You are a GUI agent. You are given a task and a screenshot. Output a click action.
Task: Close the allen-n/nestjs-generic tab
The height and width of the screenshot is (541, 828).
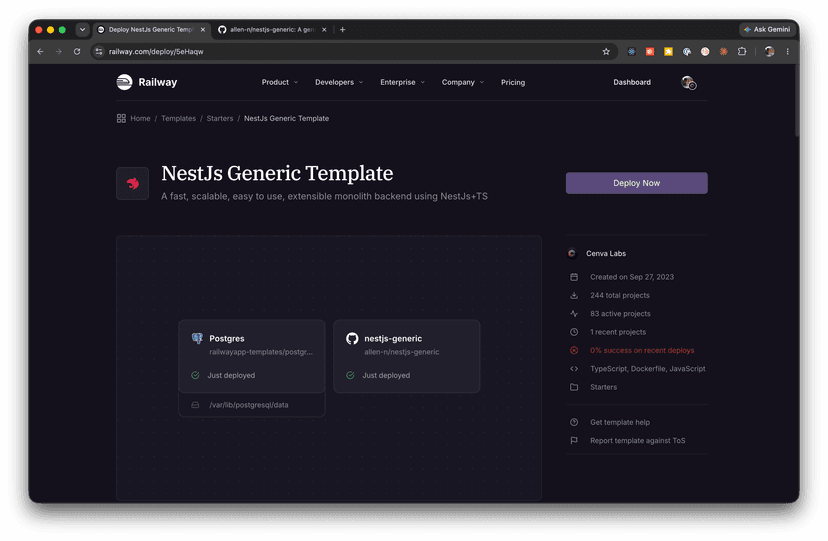[324, 30]
